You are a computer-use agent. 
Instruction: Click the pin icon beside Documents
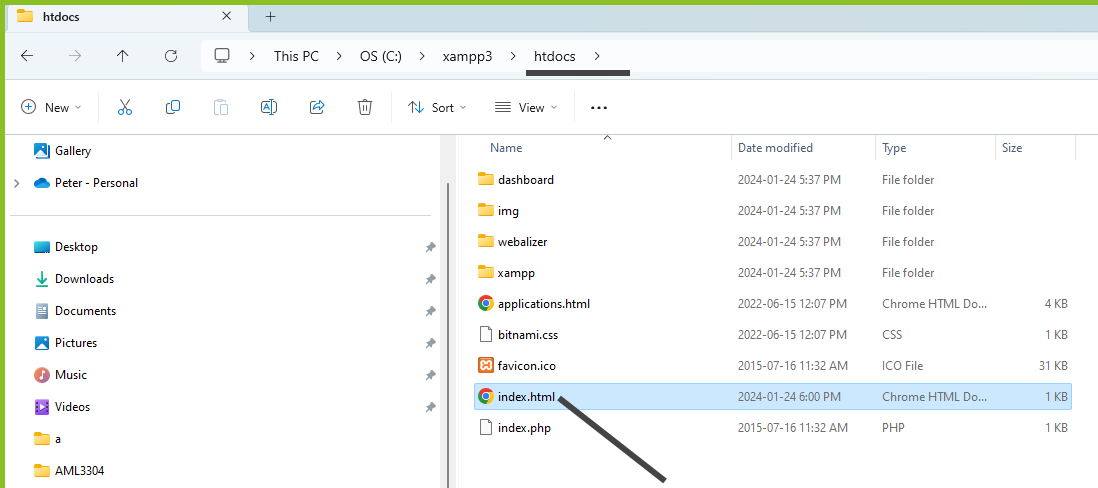[431, 312]
